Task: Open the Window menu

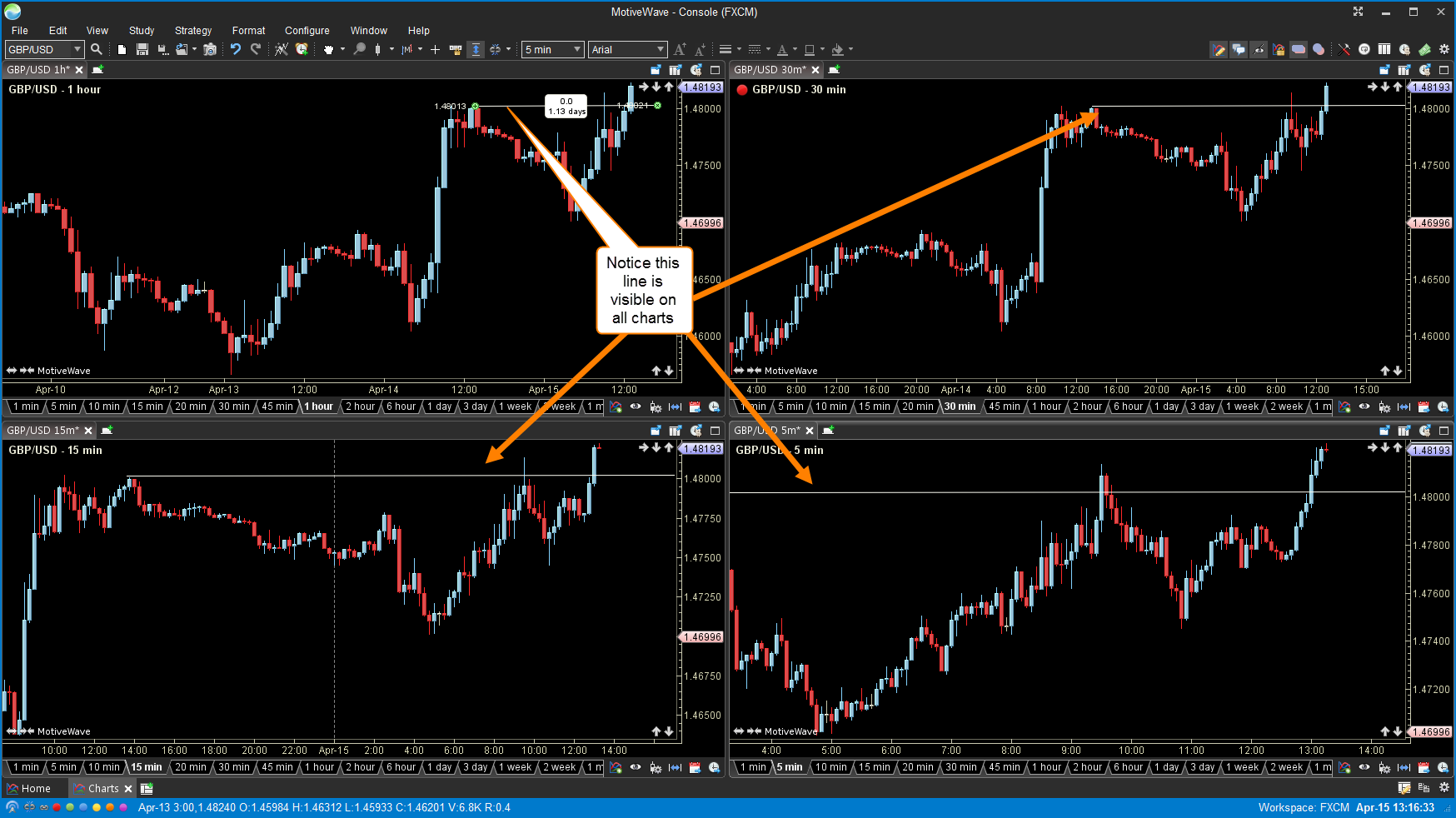Action: click(x=369, y=31)
